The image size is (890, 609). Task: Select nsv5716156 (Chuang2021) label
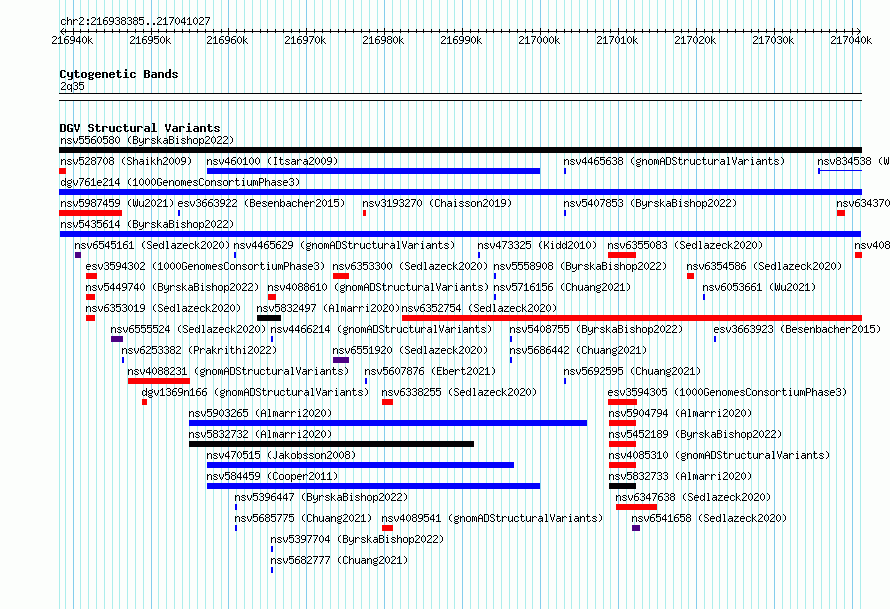click(562, 287)
